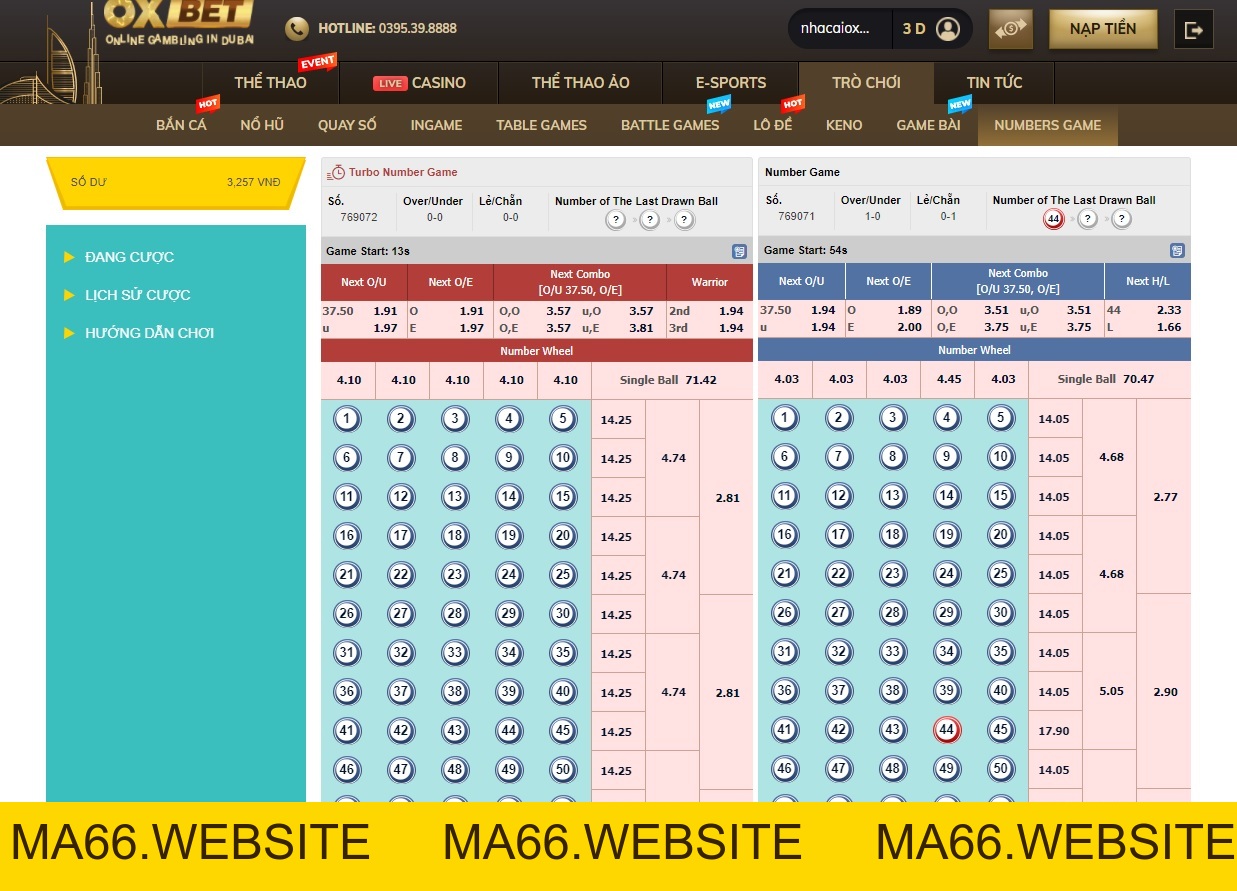Open TIN TỨC menu
This screenshot has height=891, width=1237.
pyautogui.click(x=994, y=83)
